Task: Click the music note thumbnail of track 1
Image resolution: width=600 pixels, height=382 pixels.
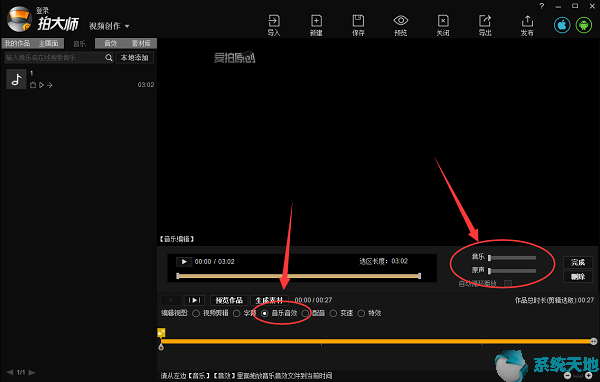Action: (16, 79)
